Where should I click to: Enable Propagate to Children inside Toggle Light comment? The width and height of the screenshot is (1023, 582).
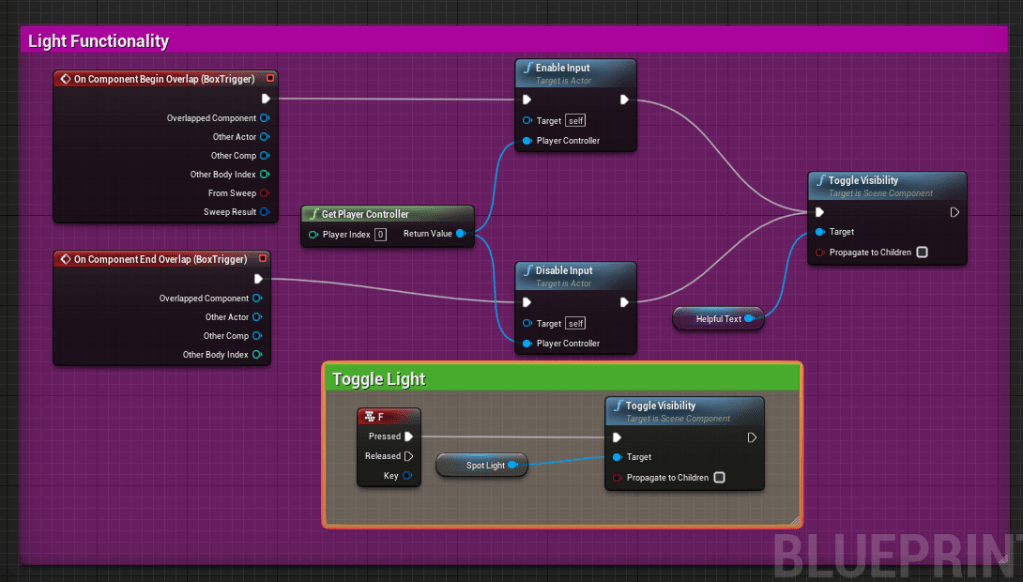[719, 478]
